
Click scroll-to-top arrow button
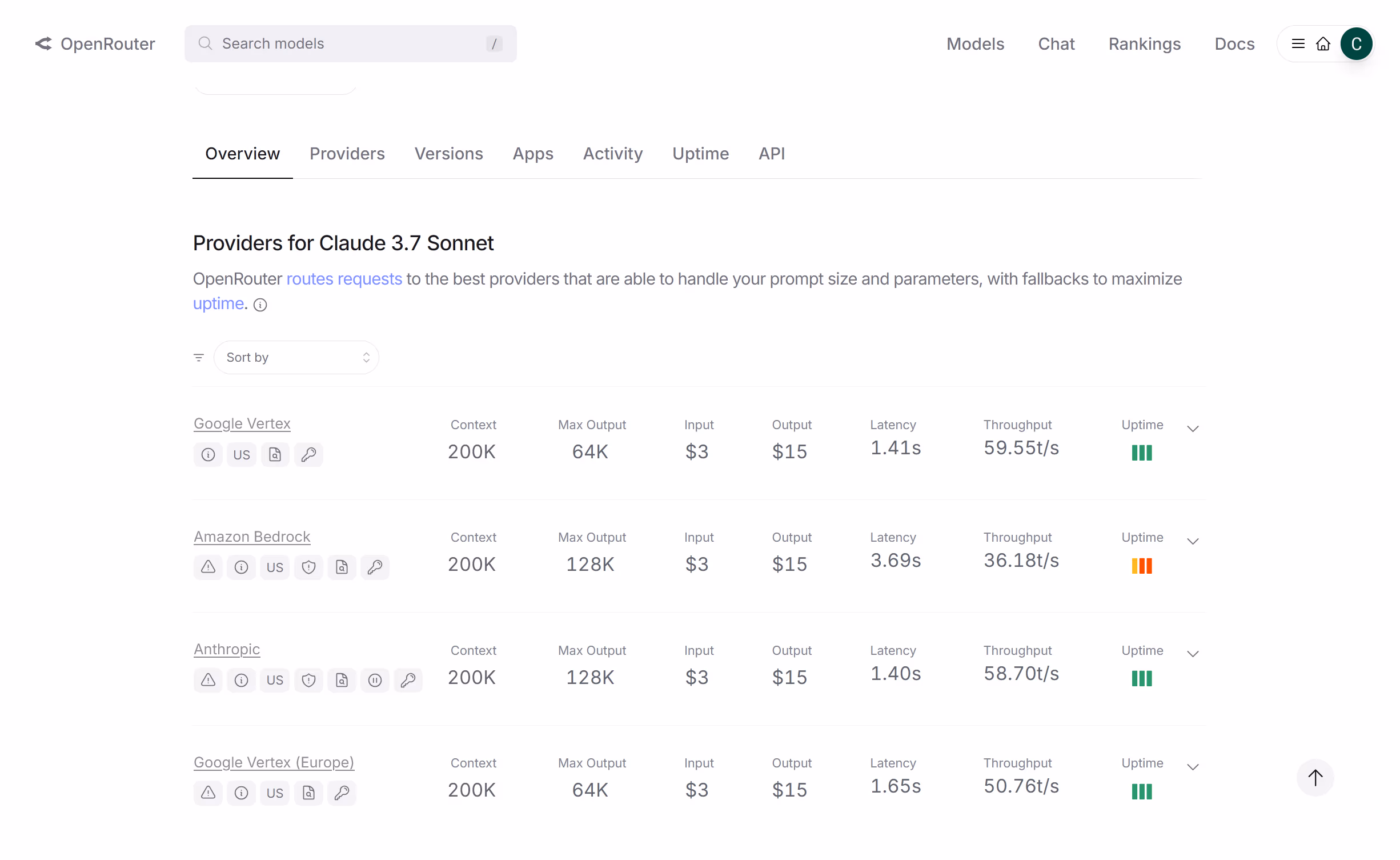tap(1315, 777)
